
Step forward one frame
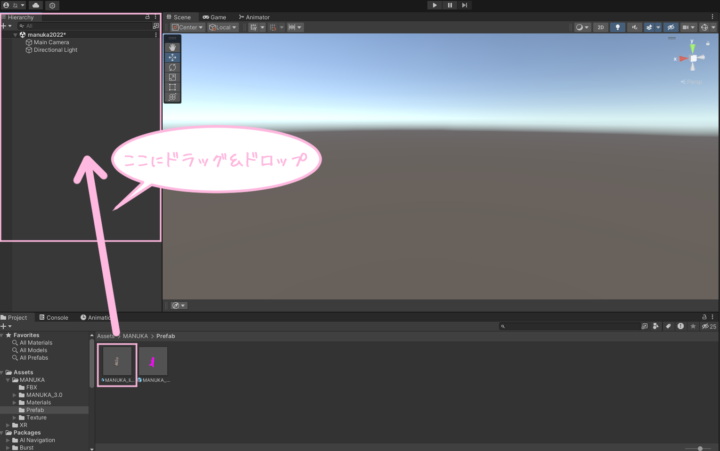[465, 5]
